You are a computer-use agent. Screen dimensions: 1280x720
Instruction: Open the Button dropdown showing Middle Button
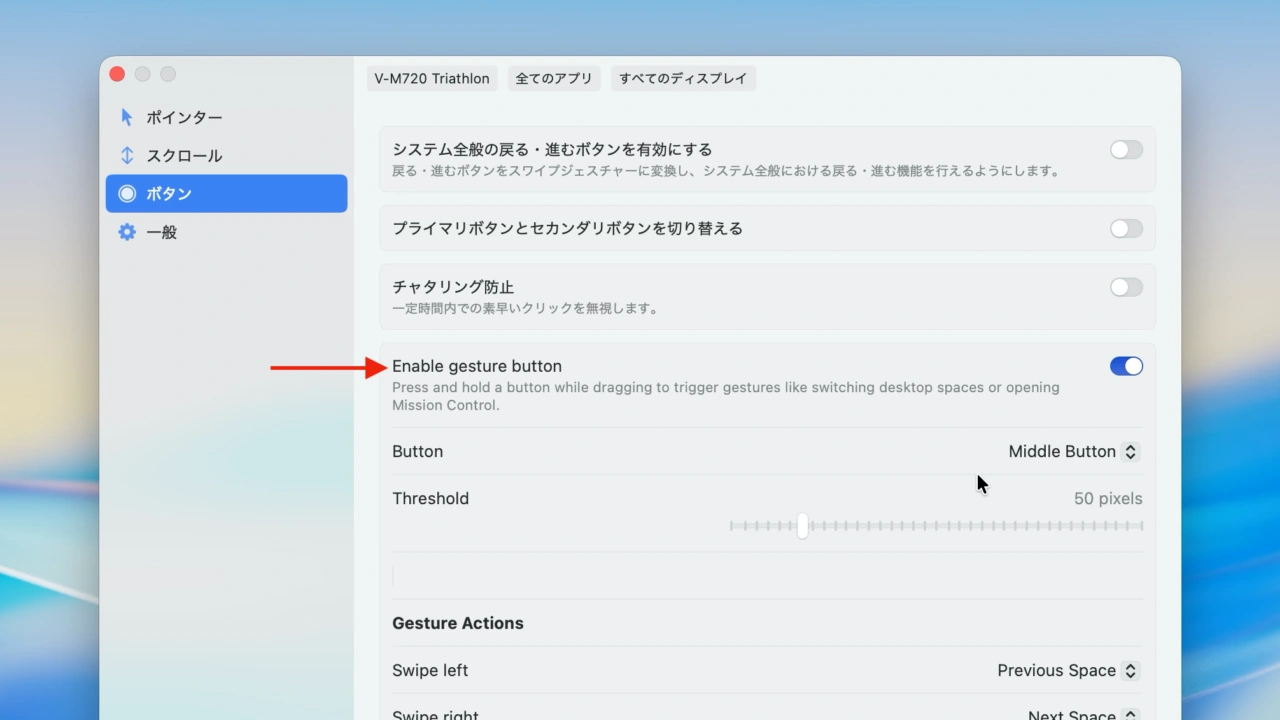[x=1072, y=451]
